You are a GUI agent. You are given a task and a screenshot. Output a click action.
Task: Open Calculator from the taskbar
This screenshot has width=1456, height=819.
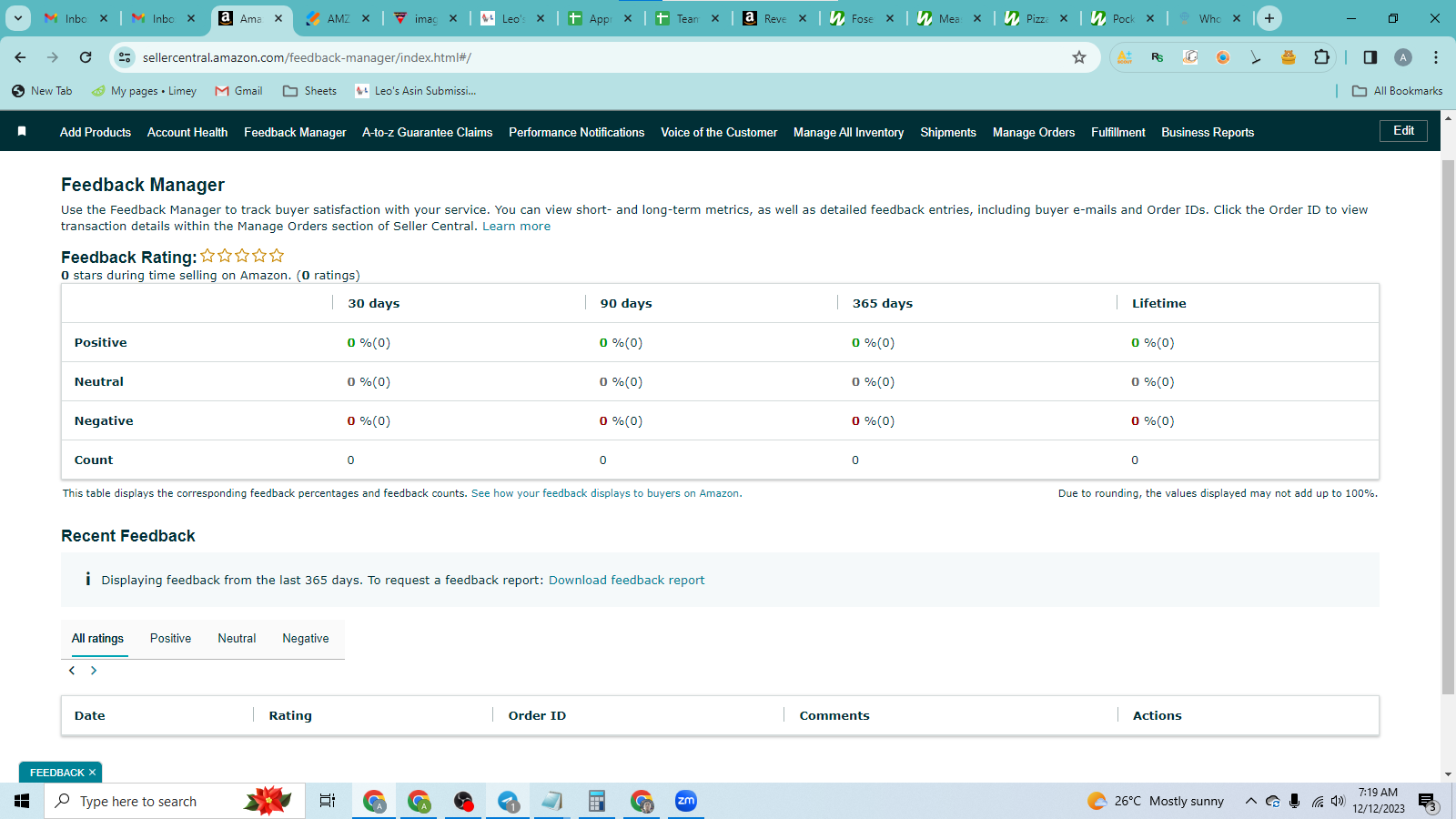point(597,801)
